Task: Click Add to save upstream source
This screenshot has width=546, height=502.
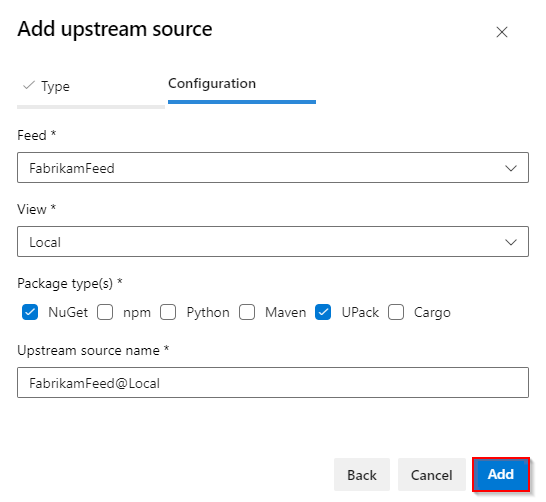Action: tap(501, 474)
